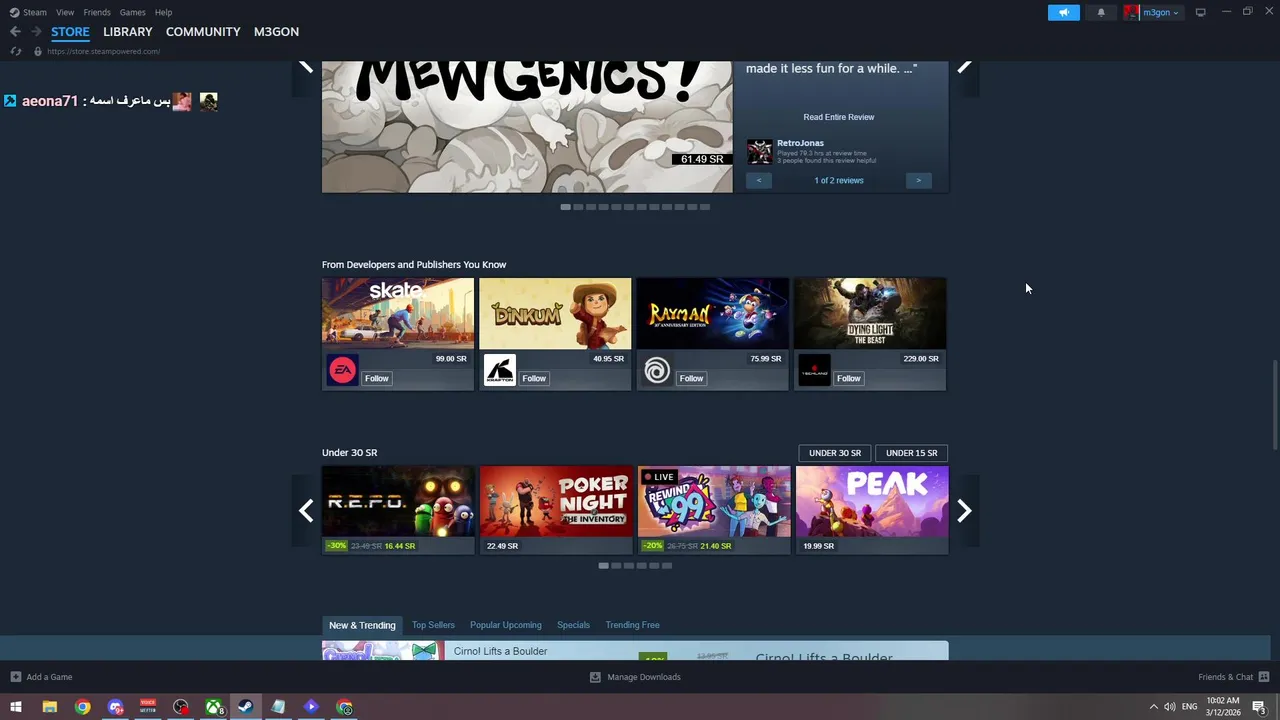Follow the Techland publisher

coord(849,378)
